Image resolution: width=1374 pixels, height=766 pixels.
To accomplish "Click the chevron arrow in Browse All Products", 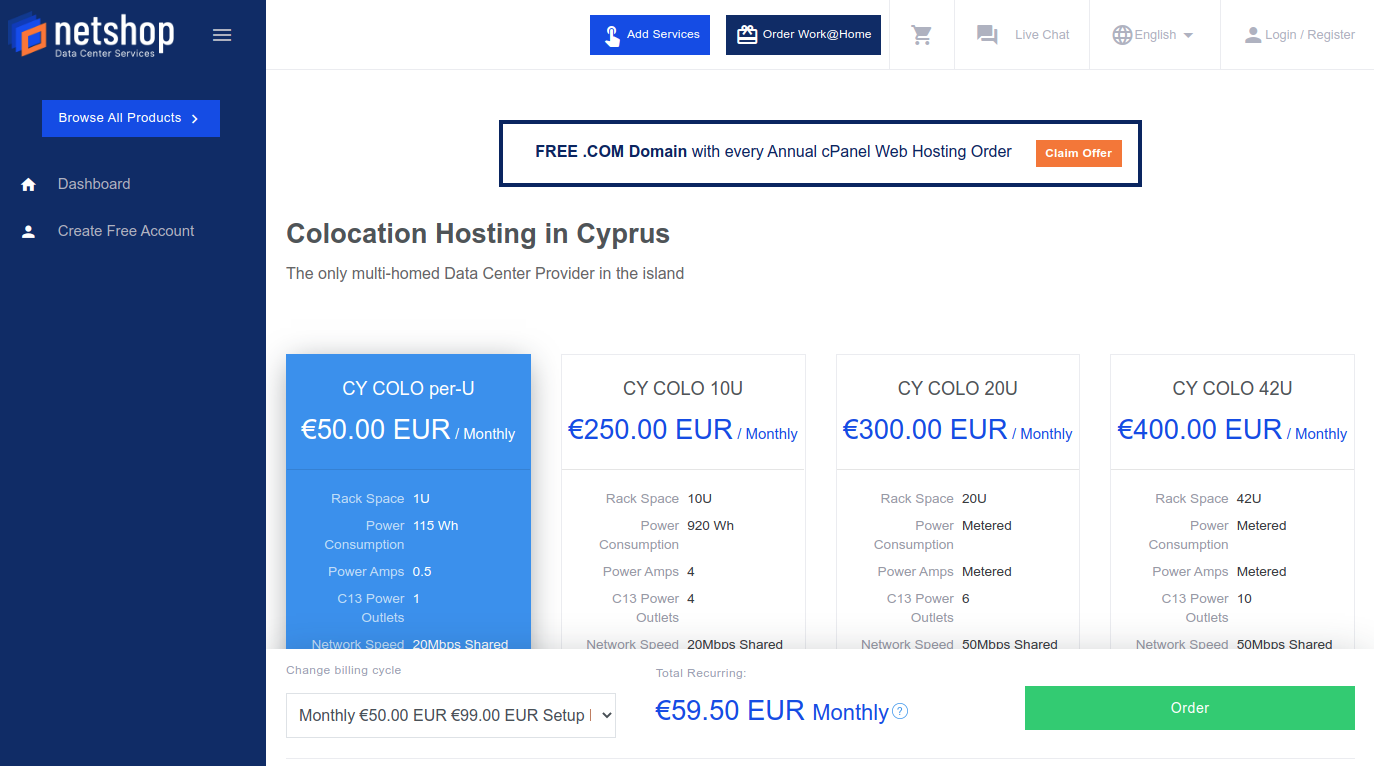I will pyautogui.click(x=195, y=118).
